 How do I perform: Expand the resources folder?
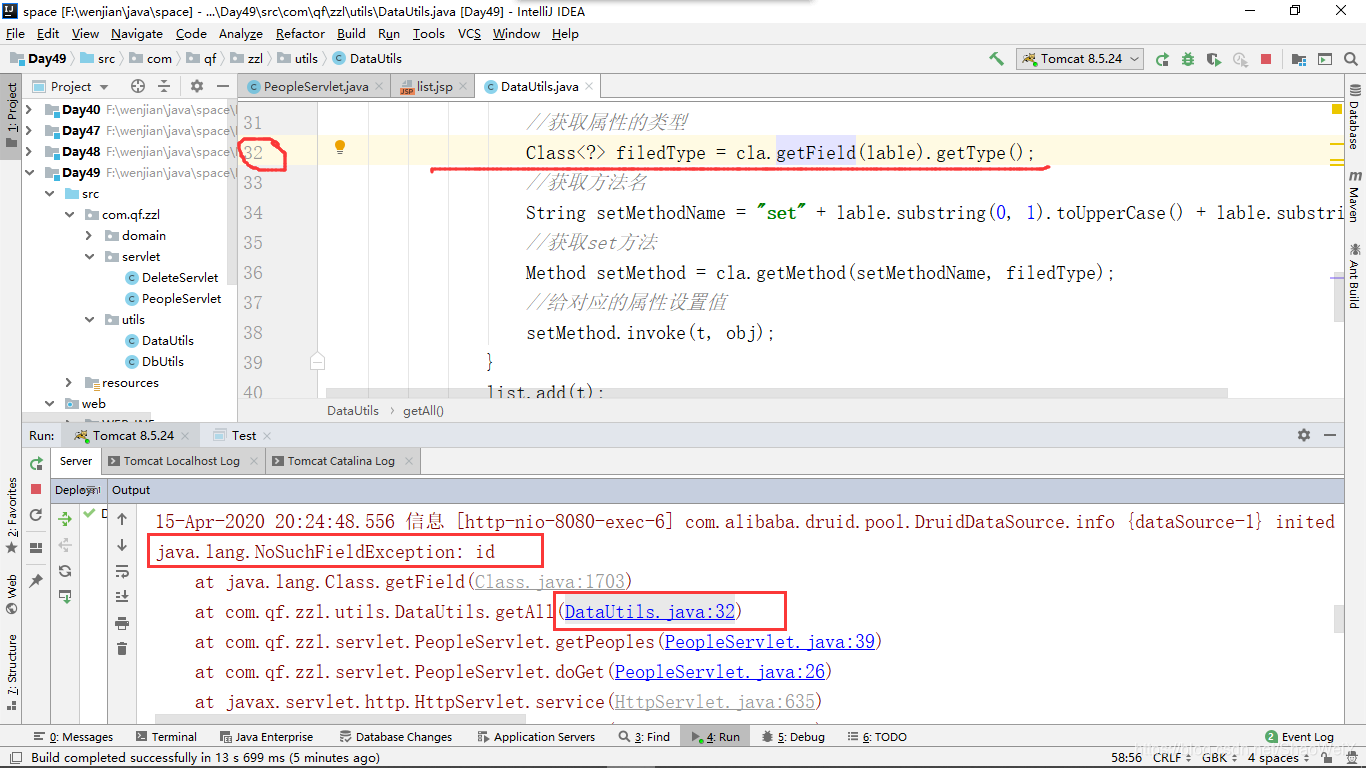tap(69, 383)
